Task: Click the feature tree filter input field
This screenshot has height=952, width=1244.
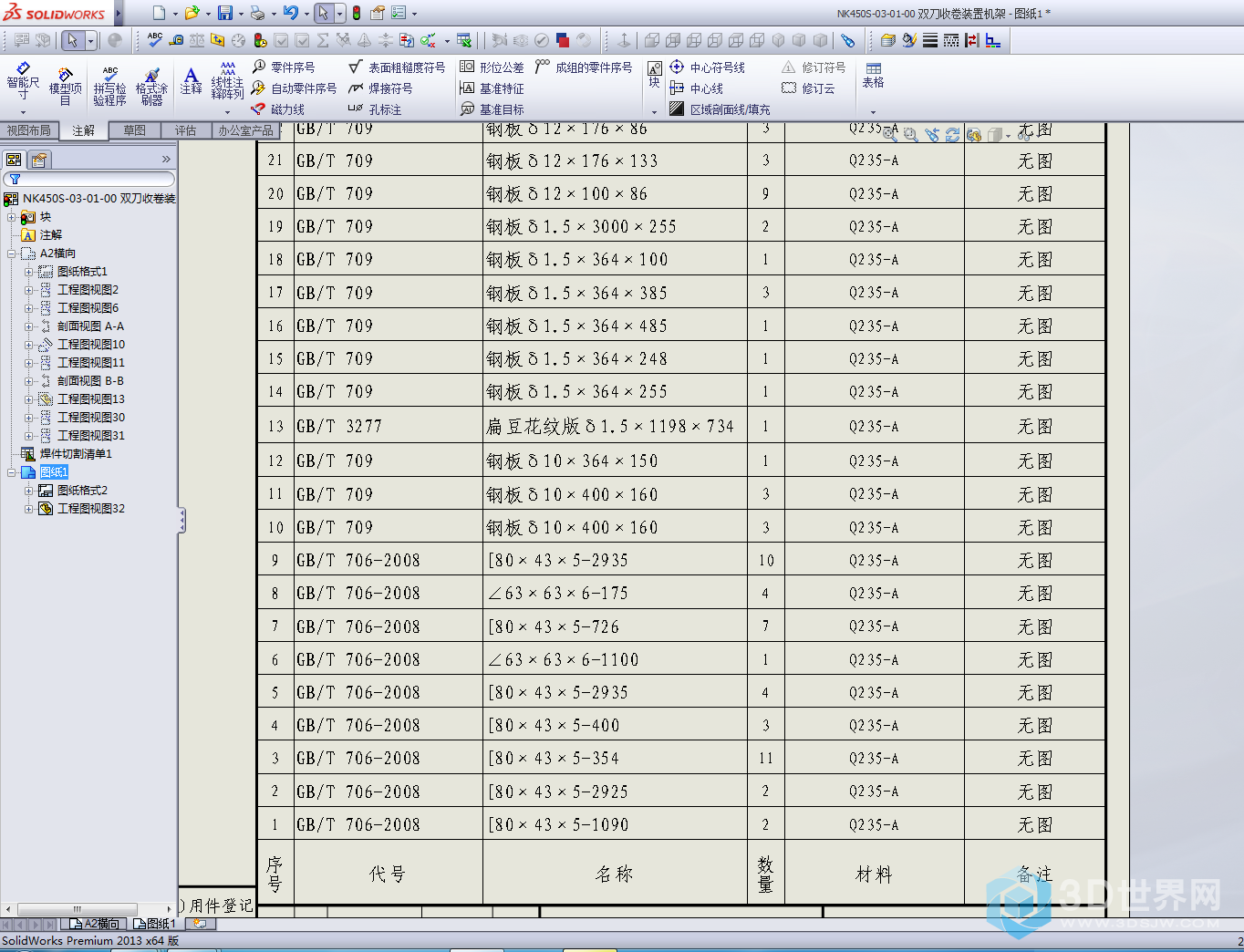Action: pyautogui.click(x=89, y=180)
